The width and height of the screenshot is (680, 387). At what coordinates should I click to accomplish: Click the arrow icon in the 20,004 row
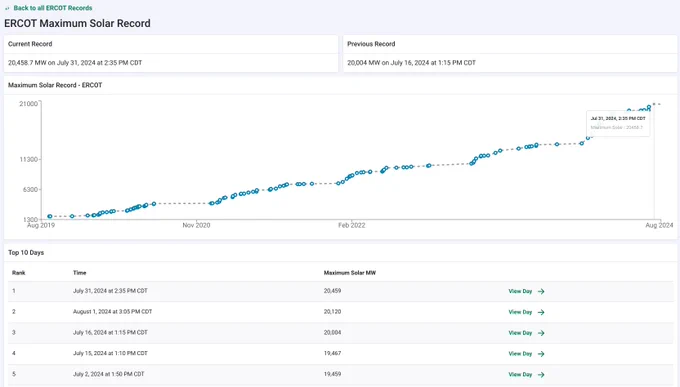point(541,333)
